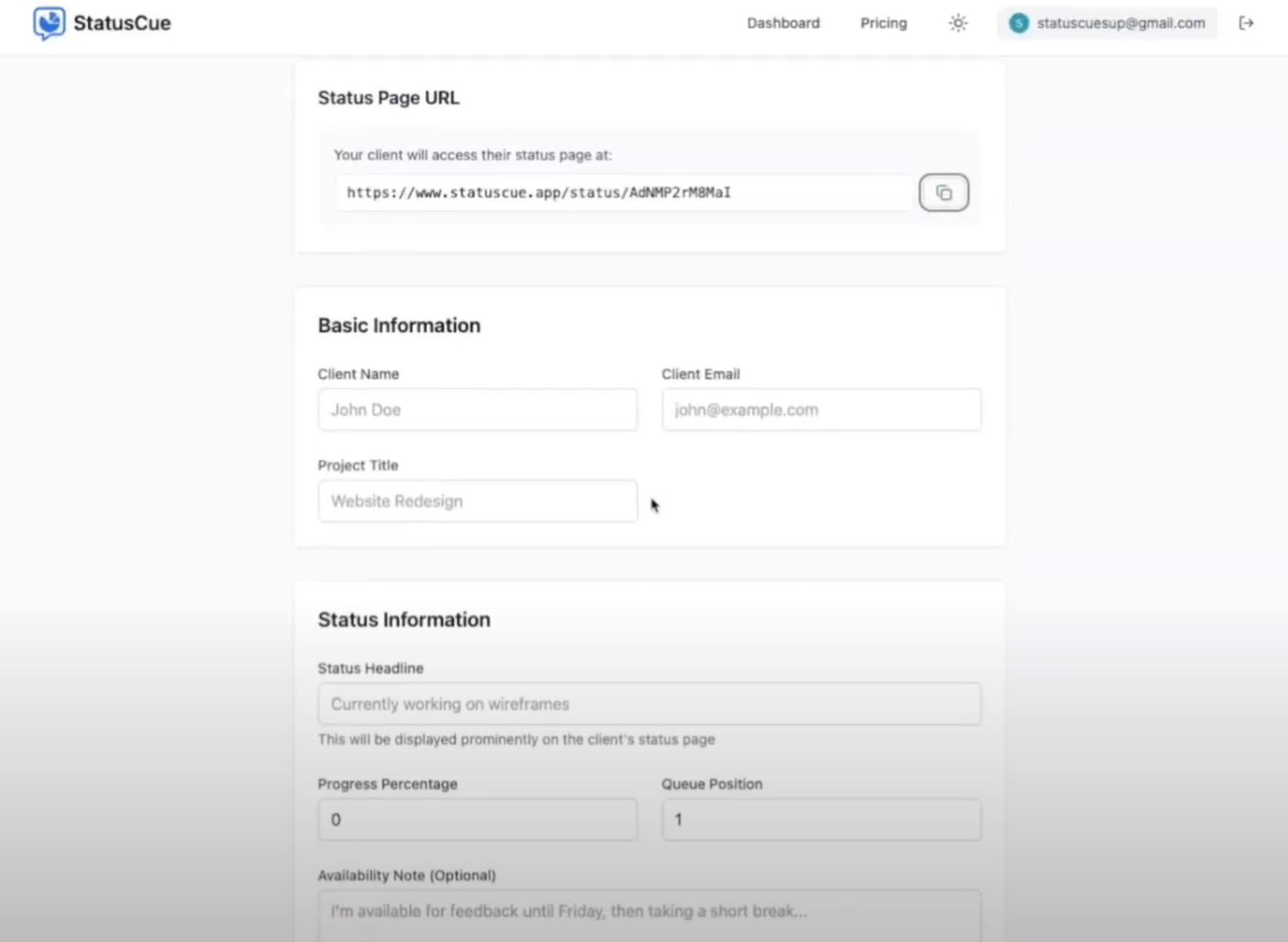The image size is (1288, 942).
Task: Click the Queue Position number field
Action: pos(821,820)
